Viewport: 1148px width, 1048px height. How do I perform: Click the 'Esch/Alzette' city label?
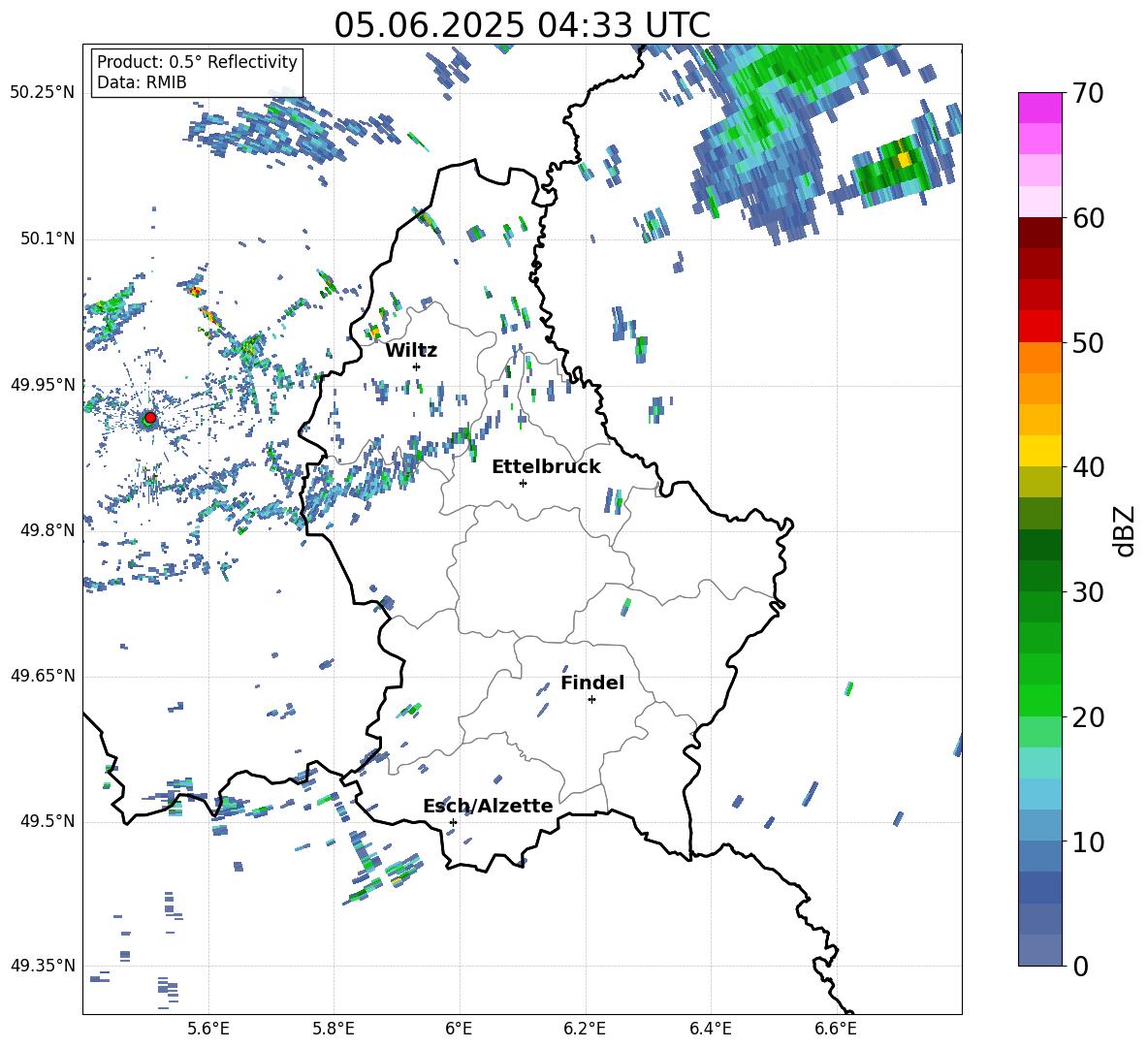coord(488,806)
